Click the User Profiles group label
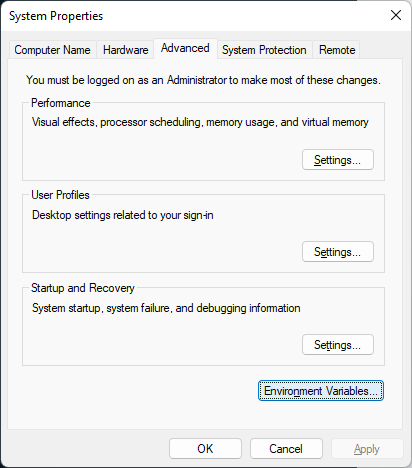Image resolution: width=412 pixels, height=468 pixels. (60, 195)
